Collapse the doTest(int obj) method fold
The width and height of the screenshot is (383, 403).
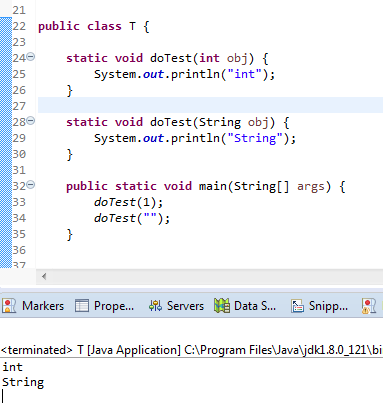tap(30, 57)
